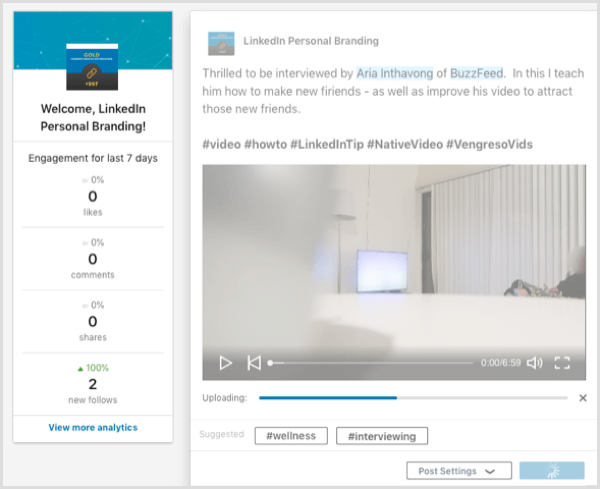This screenshot has width=600, height=489.
Task: Click the comments engagement count
Action: click(93, 259)
